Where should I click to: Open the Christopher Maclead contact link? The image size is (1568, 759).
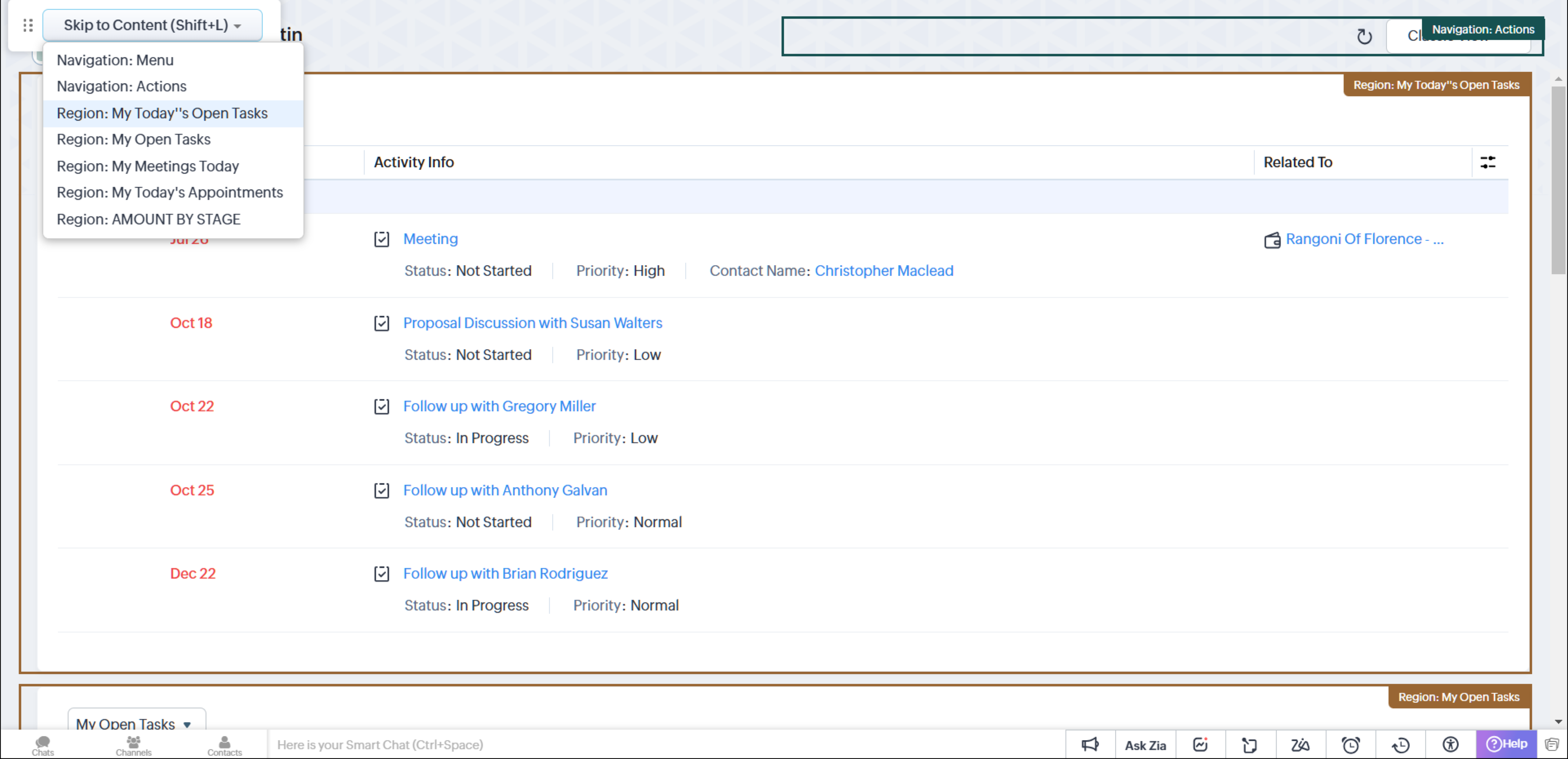click(884, 271)
